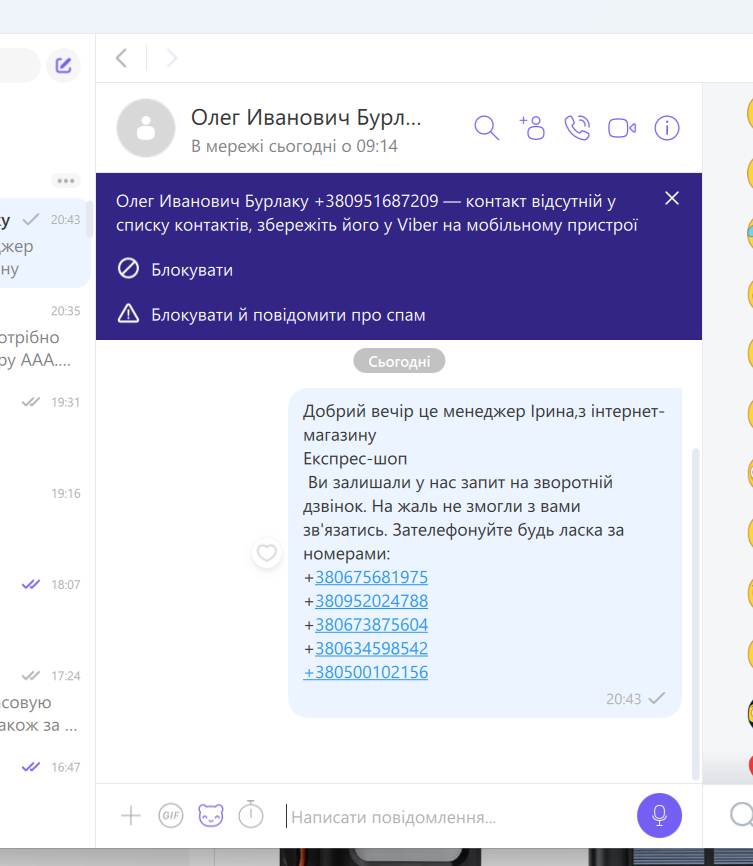Open the GIF picker

pyautogui.click(x=171, y=816)
